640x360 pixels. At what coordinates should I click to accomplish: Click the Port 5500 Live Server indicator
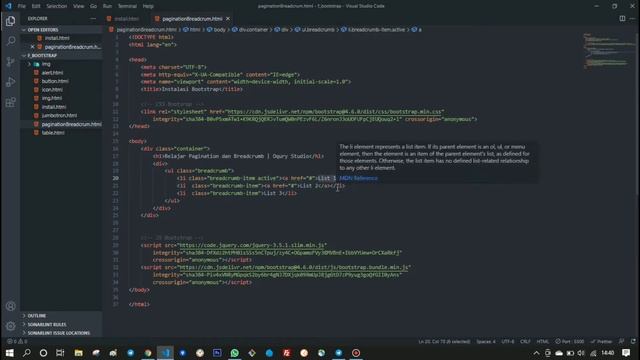click(569, 341)
